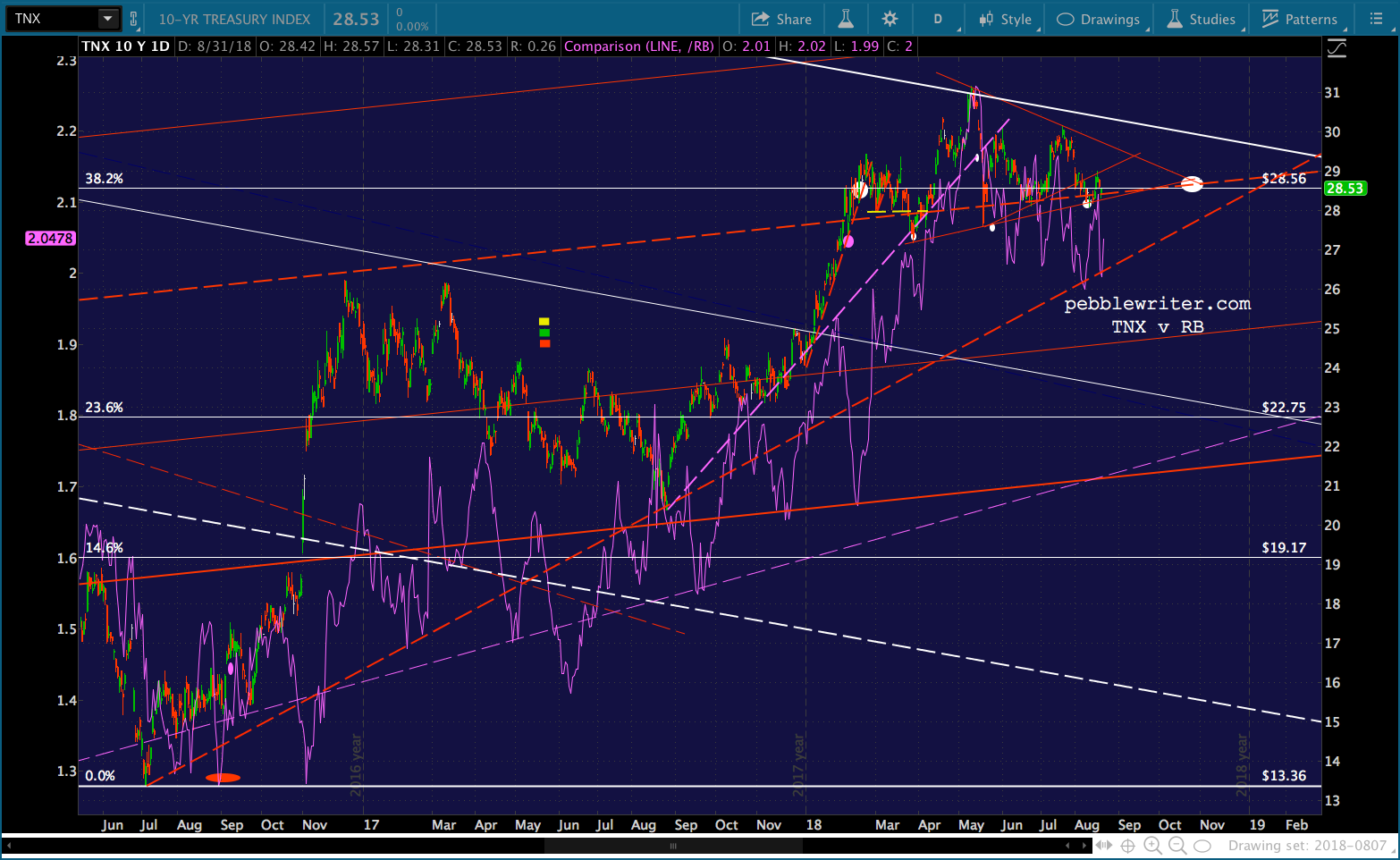Open the TNX symbol dropdown arrow
Image resolution: width=1400 pixels, height=860 pixels.
coord(107,19)
